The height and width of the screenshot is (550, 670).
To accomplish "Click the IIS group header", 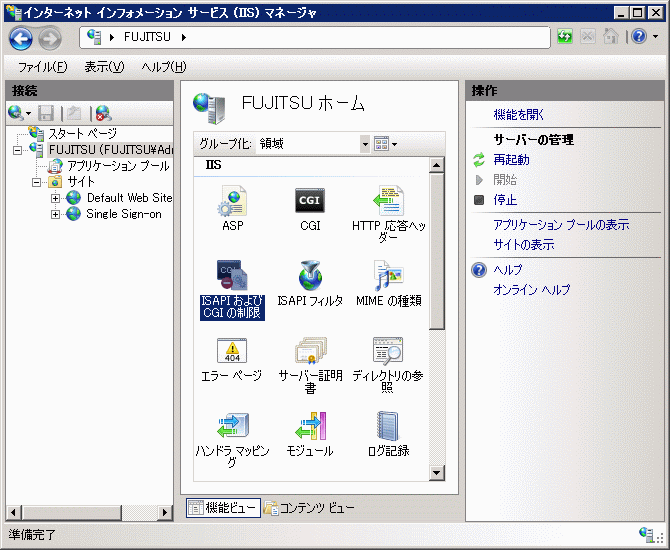I will [213, 165].
